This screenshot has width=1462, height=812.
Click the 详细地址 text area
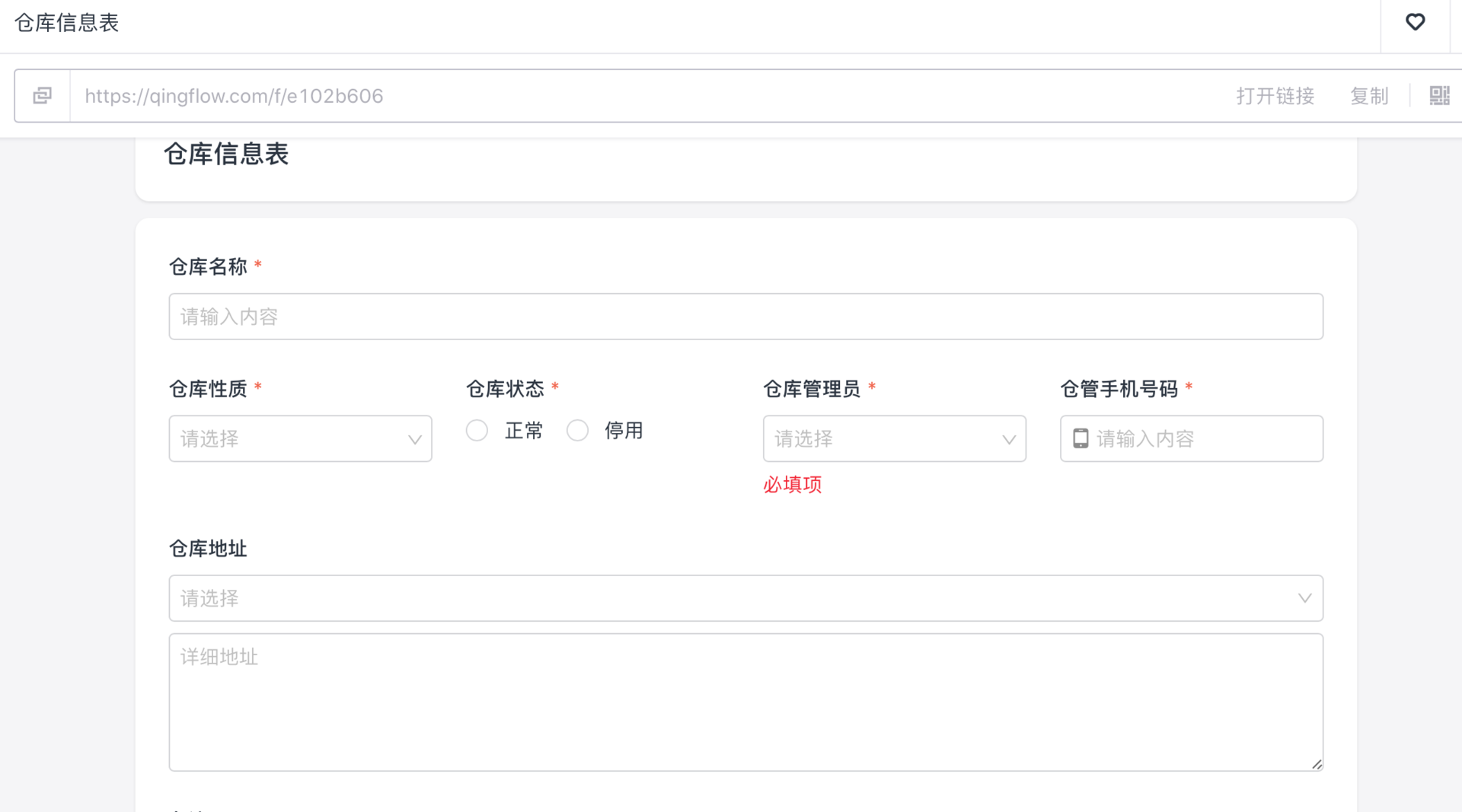[x=745, y=702]
